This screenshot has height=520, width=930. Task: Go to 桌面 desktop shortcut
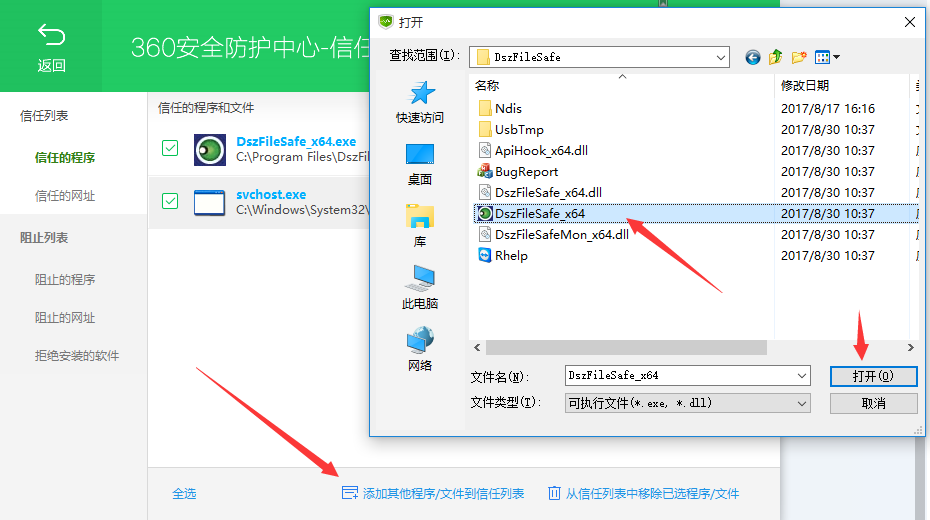(420, 165)
